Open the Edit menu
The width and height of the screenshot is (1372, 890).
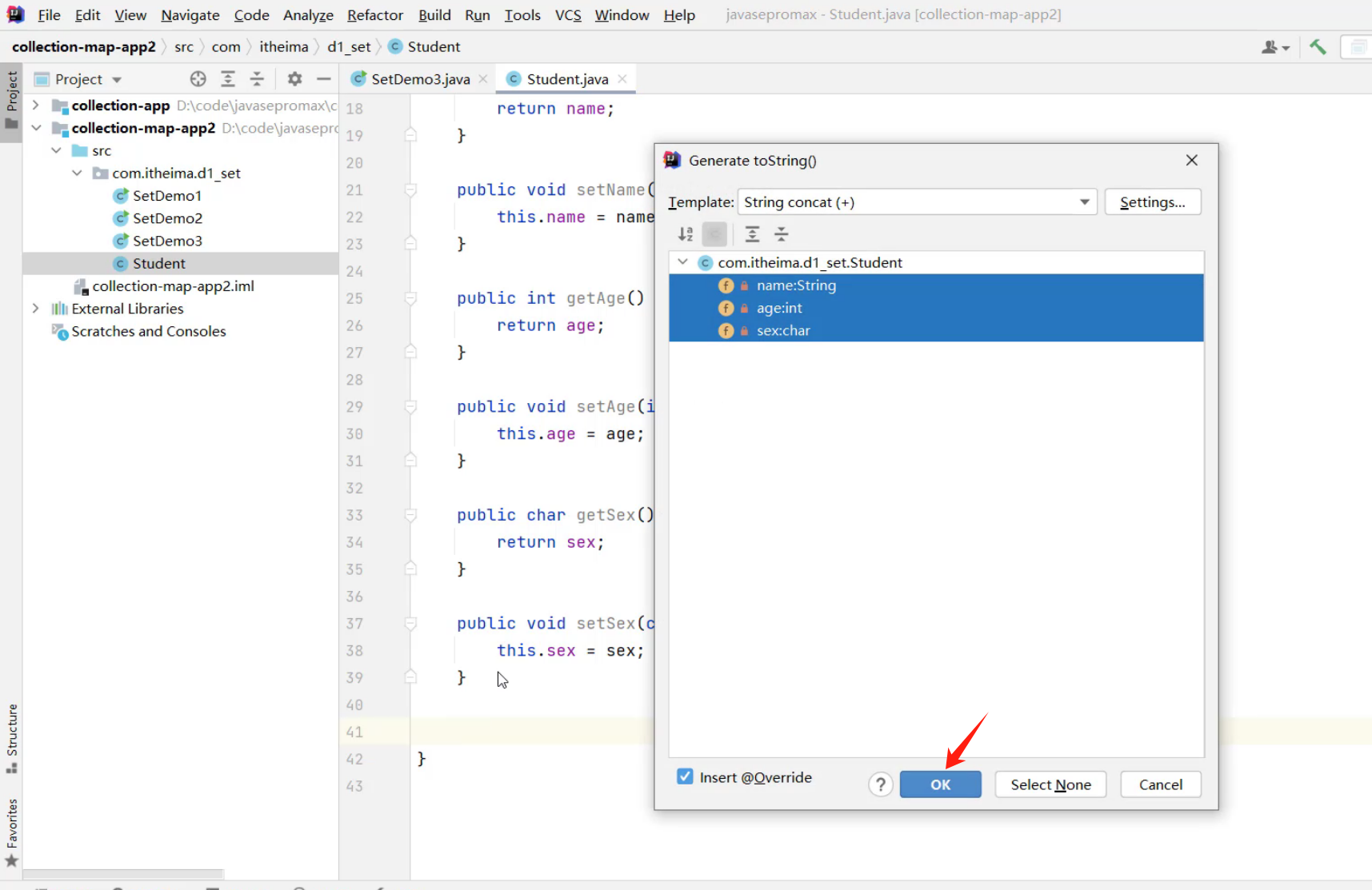87,15
